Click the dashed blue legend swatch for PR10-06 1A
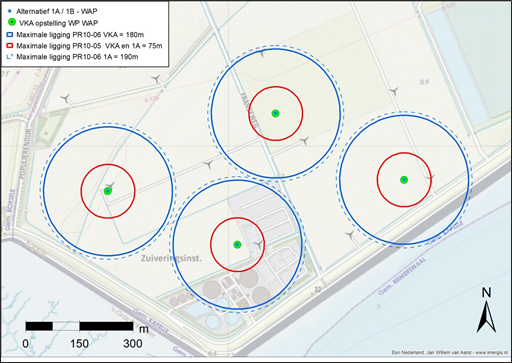Screen dimensions: 512x363 pyautogui.click(x=10, y=57)
